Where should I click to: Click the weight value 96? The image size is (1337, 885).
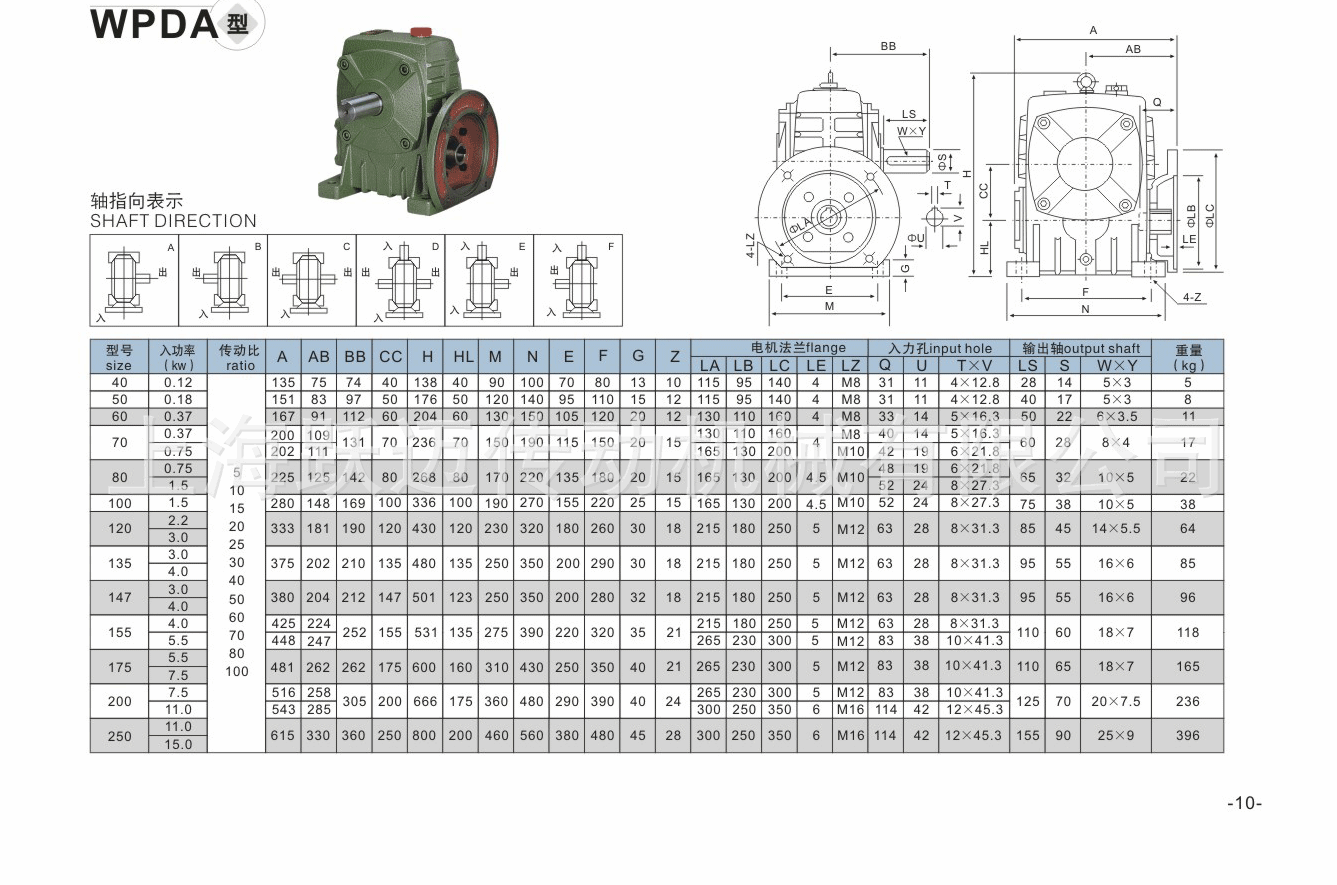click(x=1188, y=597)
